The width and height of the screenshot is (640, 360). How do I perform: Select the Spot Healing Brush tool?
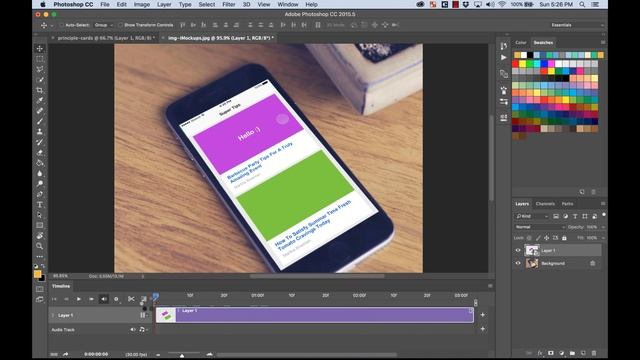tap(40, 111)
